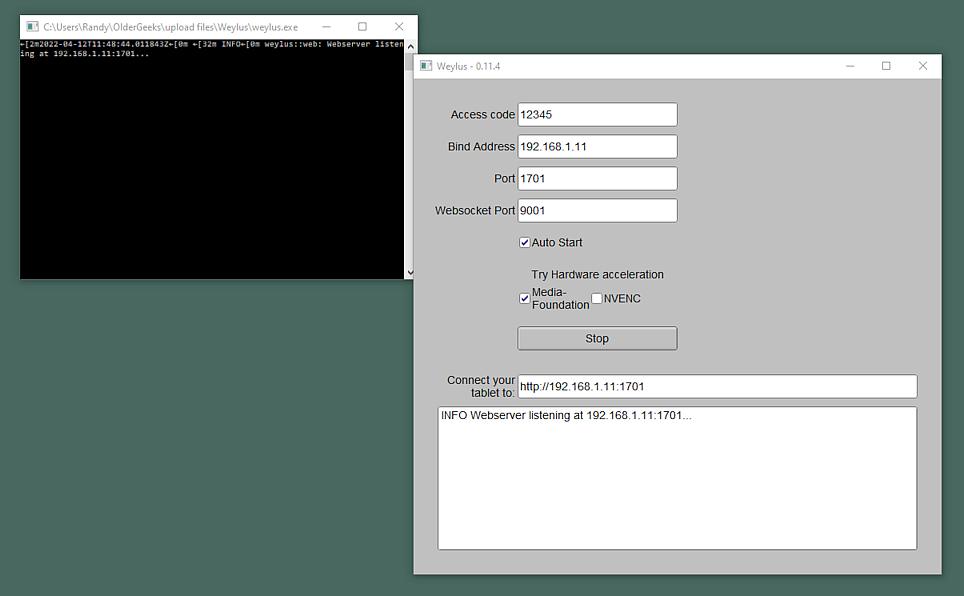Click the Port field showing 1701
This screenshot has width=964, height=596.
click(597, 178)
